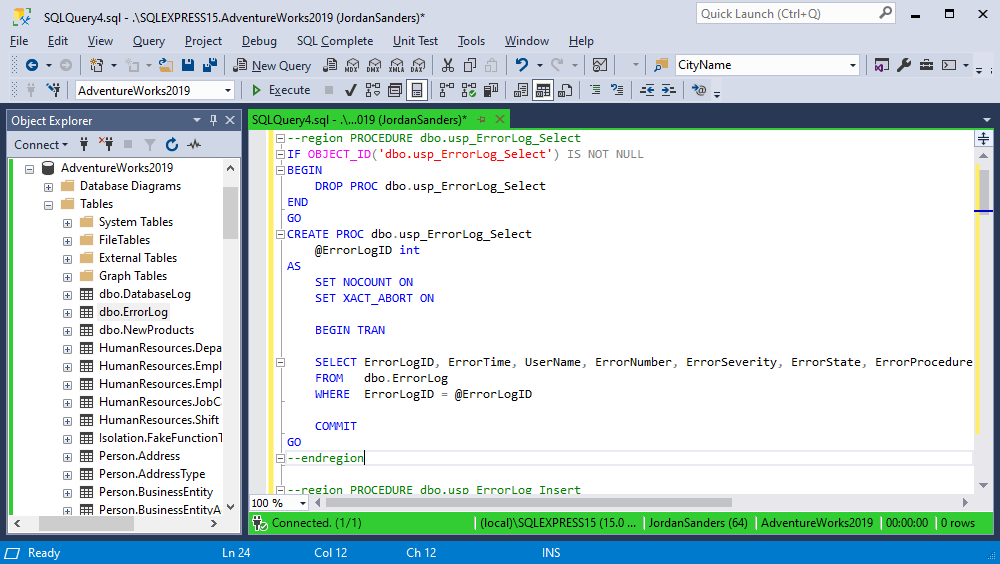Switch to Results to File mode
The height and width of the screenshot is (564, 1000).
point(565,91)
